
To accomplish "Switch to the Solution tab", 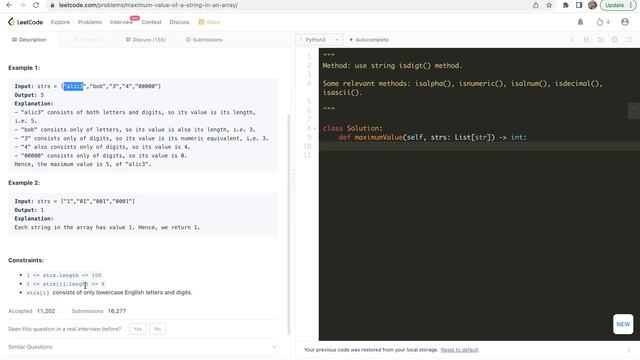I will 87,40.
